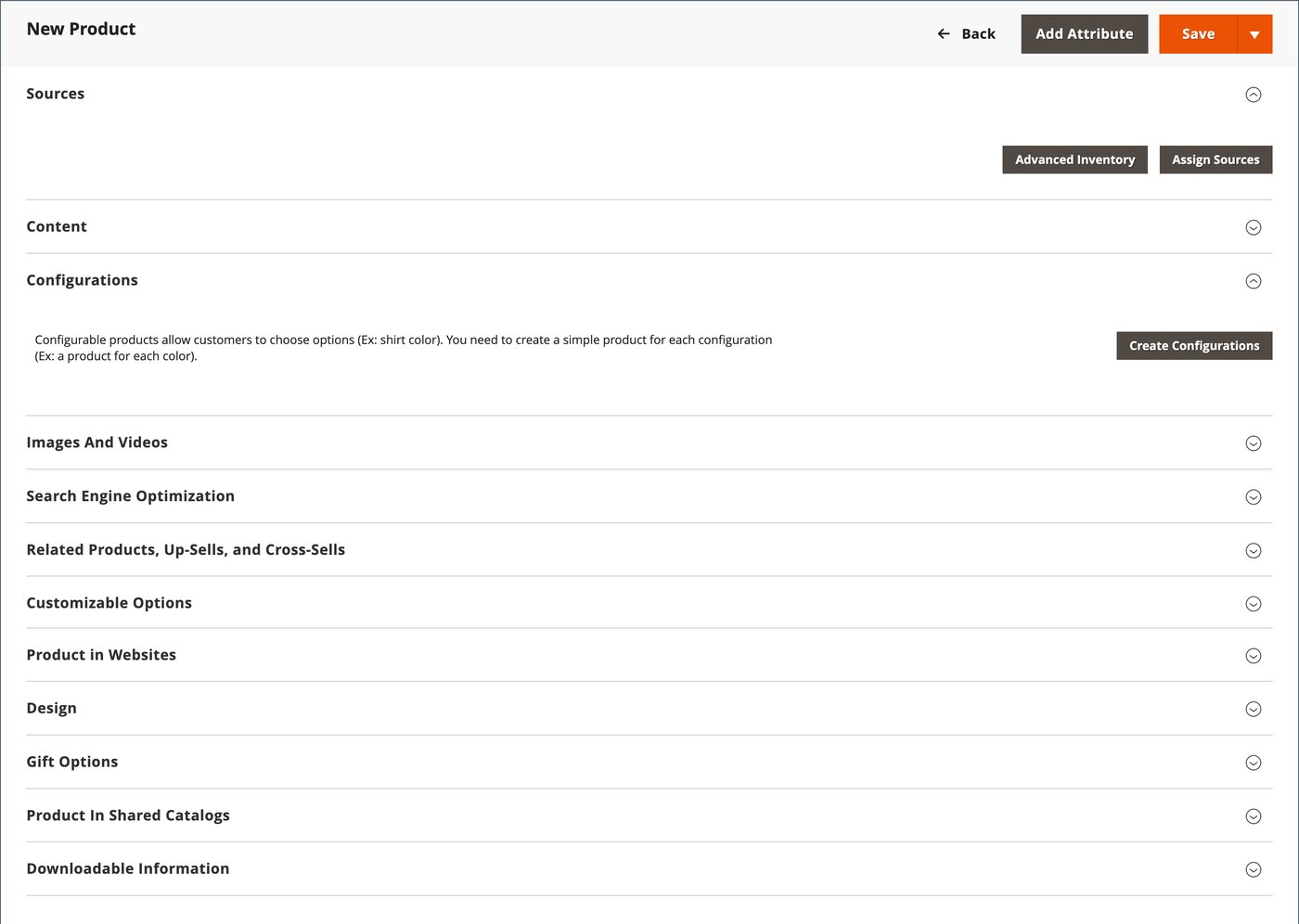Expand Downloadable Information chevron
This screenshot has width=1299, height=924.
click(x=1254, y=870)
